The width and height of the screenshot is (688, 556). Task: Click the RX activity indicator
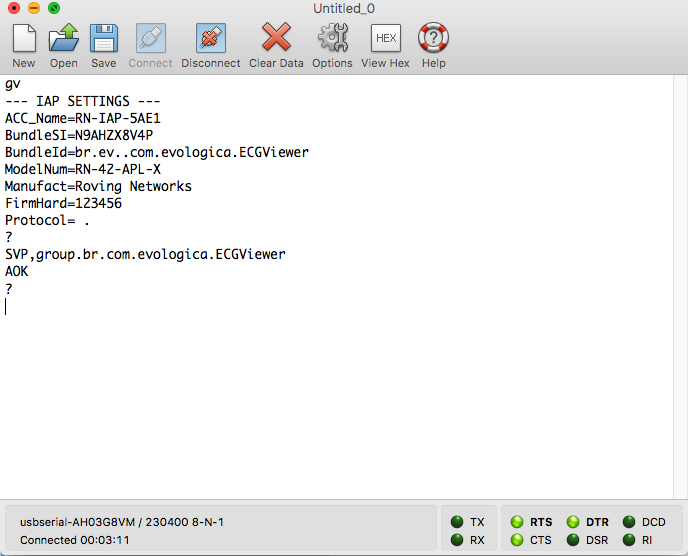457,540
